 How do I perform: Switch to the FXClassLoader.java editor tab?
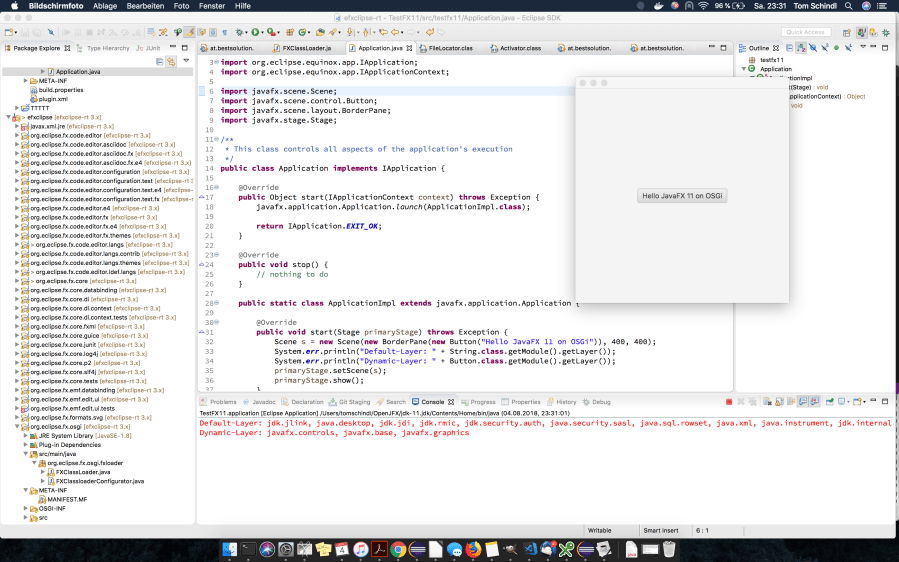pyautogui.click(x=304, y=48)
